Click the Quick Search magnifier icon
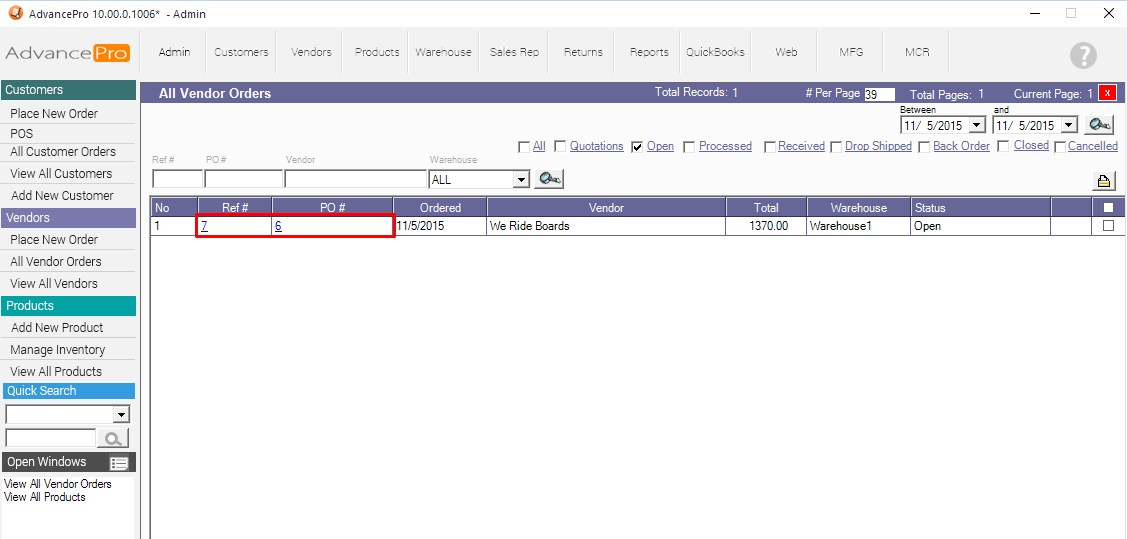 coord(113,438)
